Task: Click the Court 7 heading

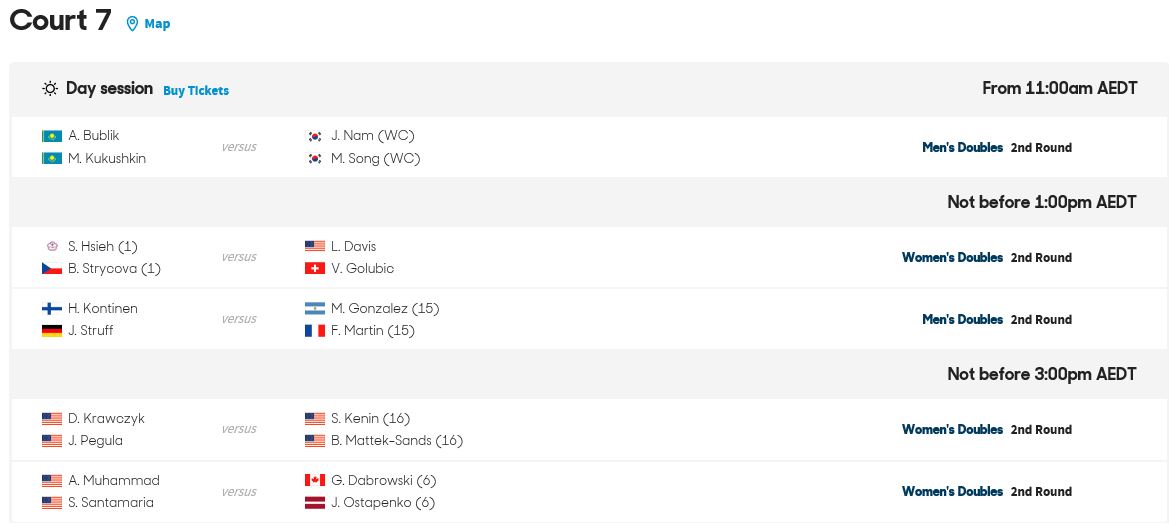Action: pos(60,21)
